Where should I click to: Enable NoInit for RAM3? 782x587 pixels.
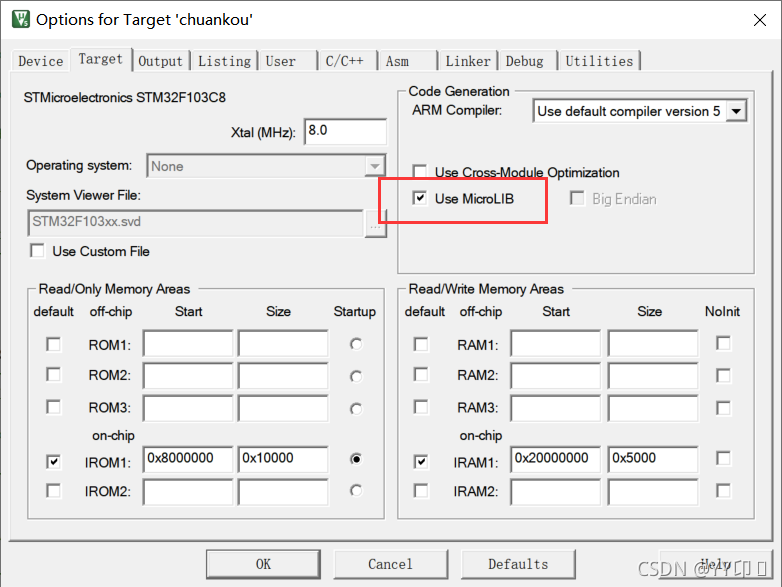click(x=723, y=408)
